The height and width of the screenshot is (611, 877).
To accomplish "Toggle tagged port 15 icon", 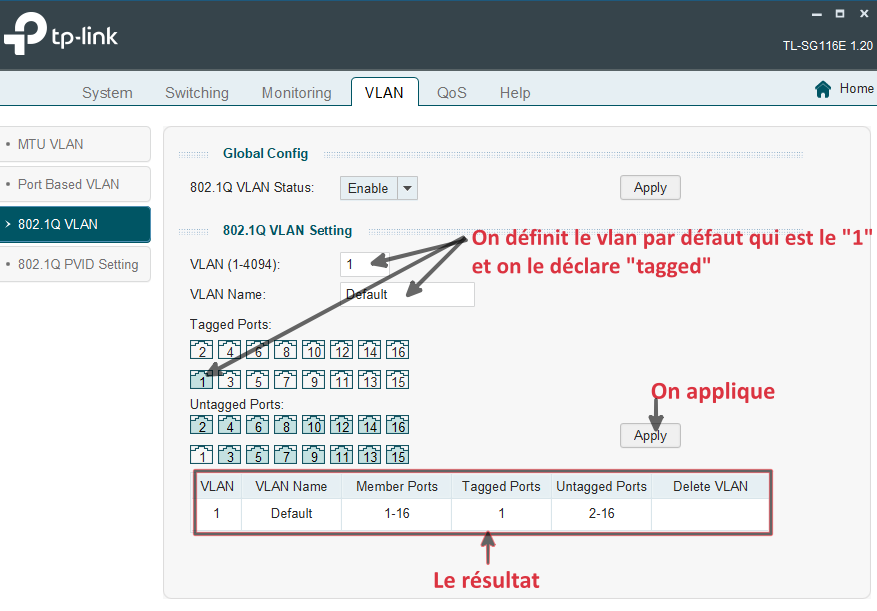I will point(397,380).
